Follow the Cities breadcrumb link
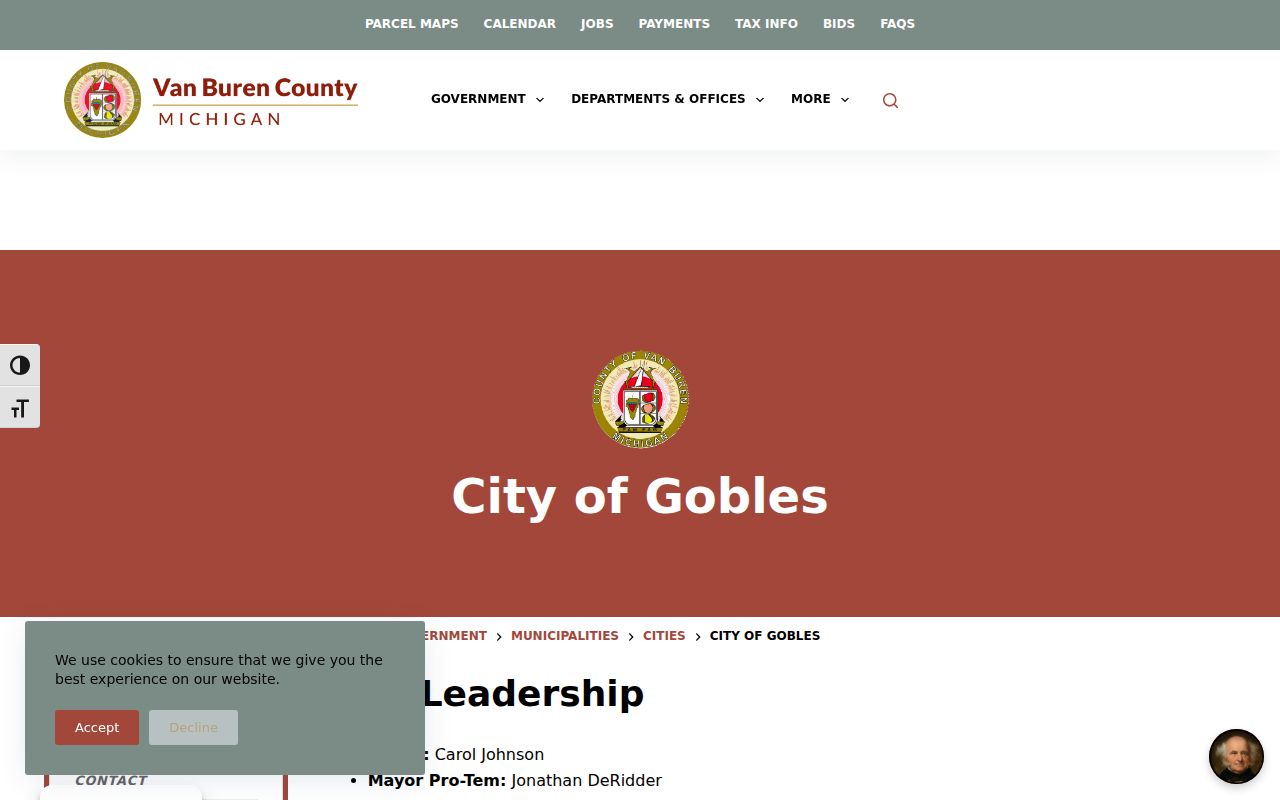Image resolution: width=1280 pixels, height=800 pixels. pyautogui.click(x=664, y=636)
